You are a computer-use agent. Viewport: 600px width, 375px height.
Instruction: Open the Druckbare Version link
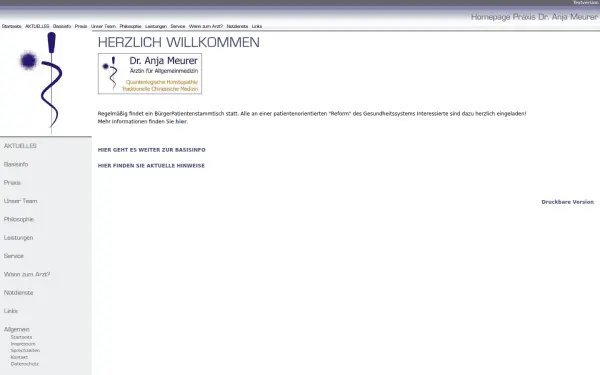click(567, 202)
